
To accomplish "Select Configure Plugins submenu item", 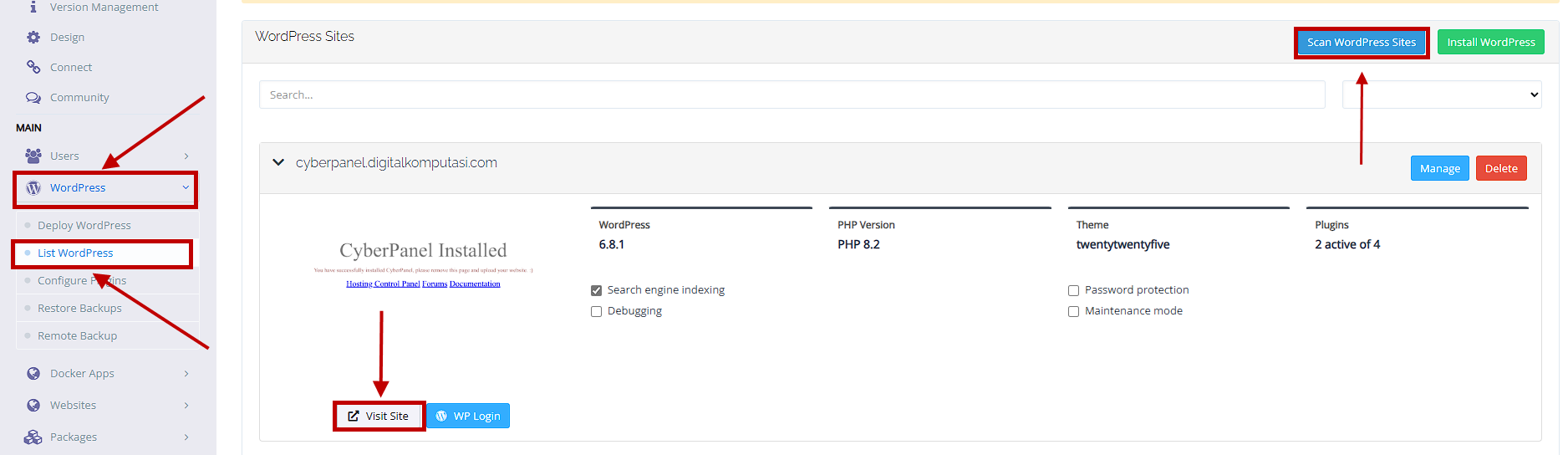I will [x=82, y=280].
